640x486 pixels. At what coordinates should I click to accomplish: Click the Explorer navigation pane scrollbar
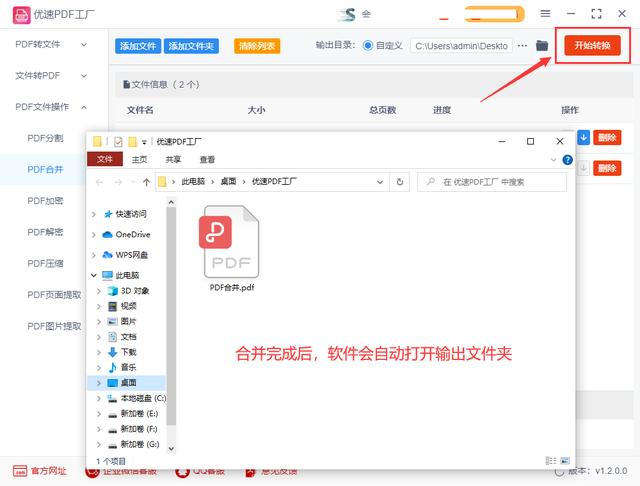pos(171,314)
